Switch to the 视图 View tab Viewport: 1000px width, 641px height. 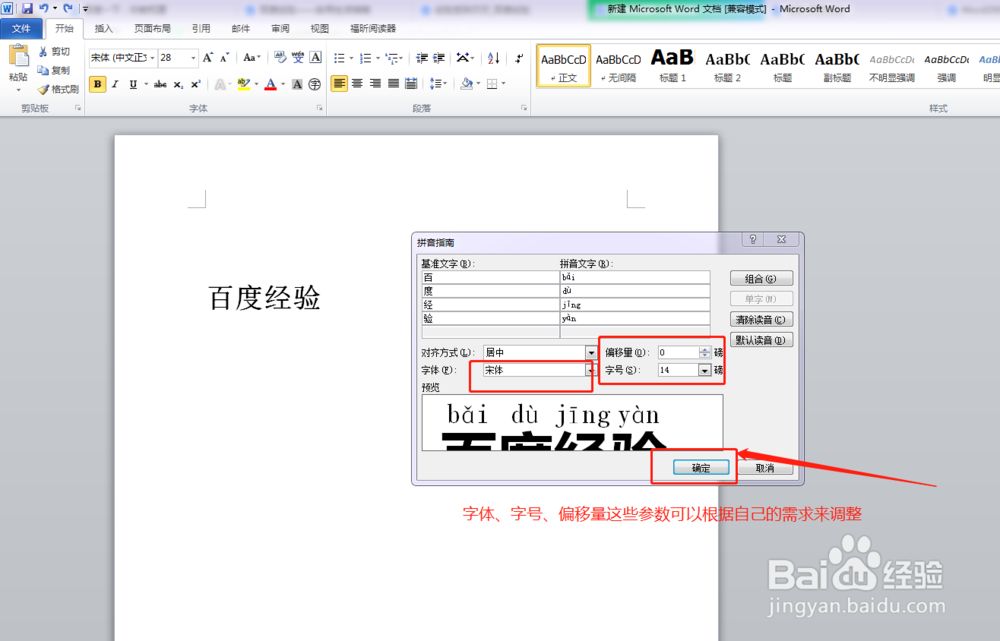tap(320, 29)
